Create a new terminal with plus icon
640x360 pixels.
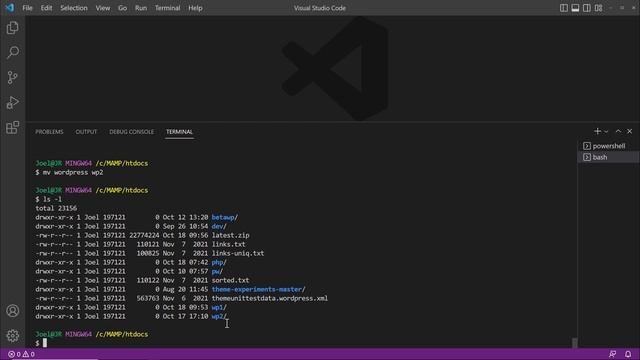[x=597, y=131]
